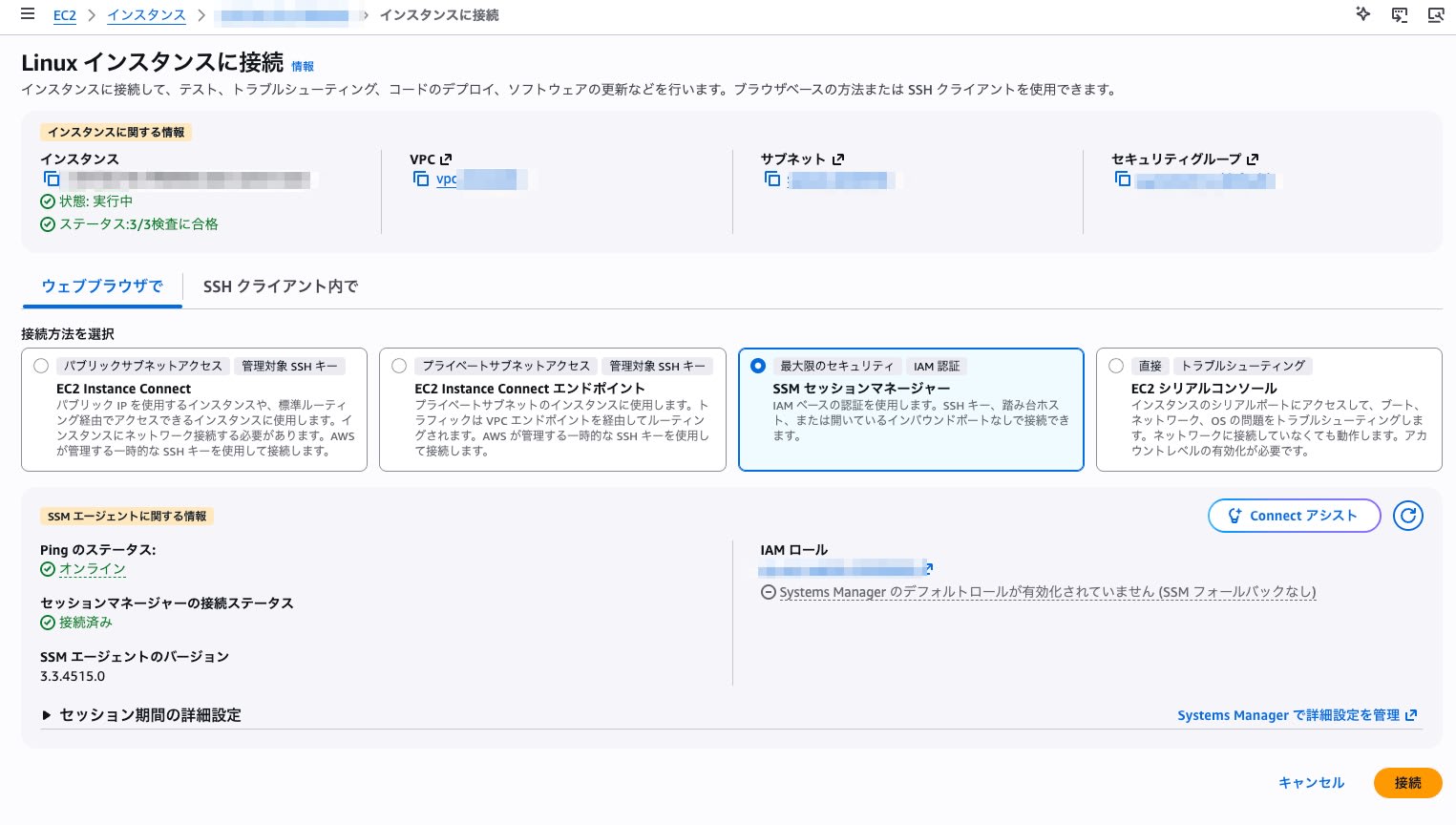Open CloudShell icon in top bar
Image resolution: width=1456 pixels, height=825 pixels.
[1400, 14]
